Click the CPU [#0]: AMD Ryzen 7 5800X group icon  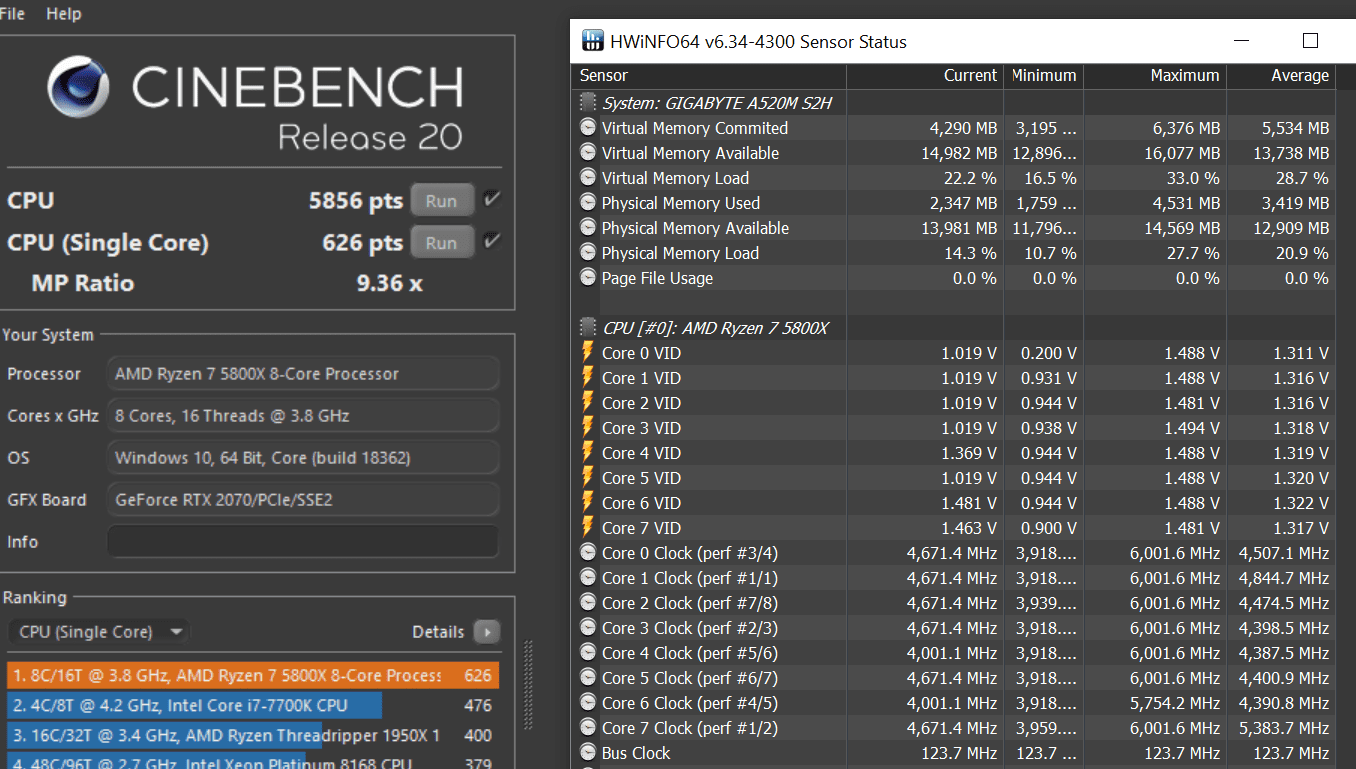tap(588, 328)
